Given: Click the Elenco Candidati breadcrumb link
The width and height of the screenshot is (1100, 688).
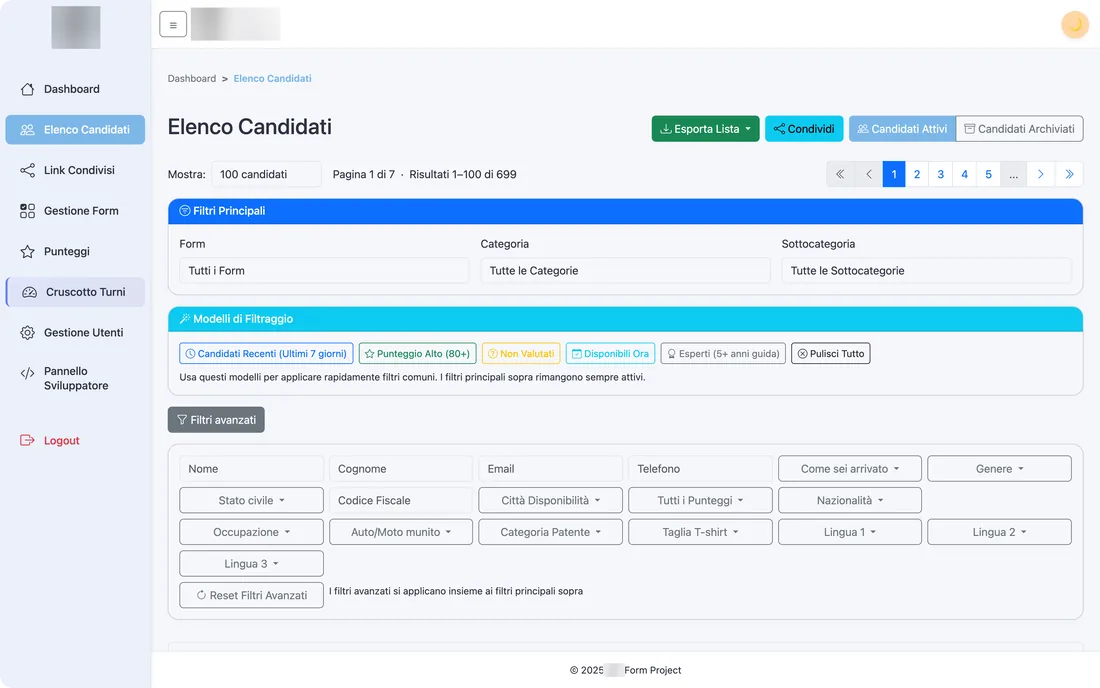Looking at the screenshot, I should click(x=272, y=79).
